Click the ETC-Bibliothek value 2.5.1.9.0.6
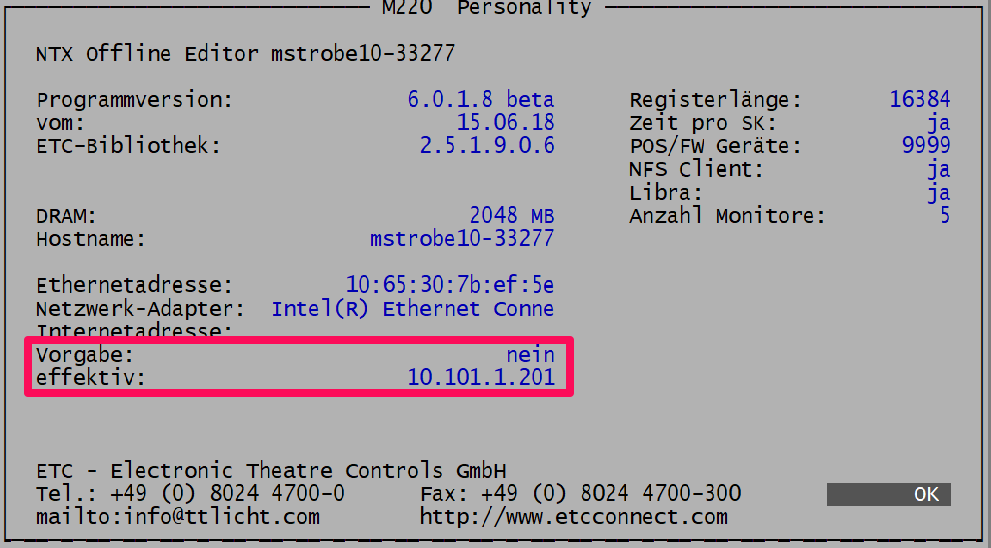991x548 pixels. point(486,146)
